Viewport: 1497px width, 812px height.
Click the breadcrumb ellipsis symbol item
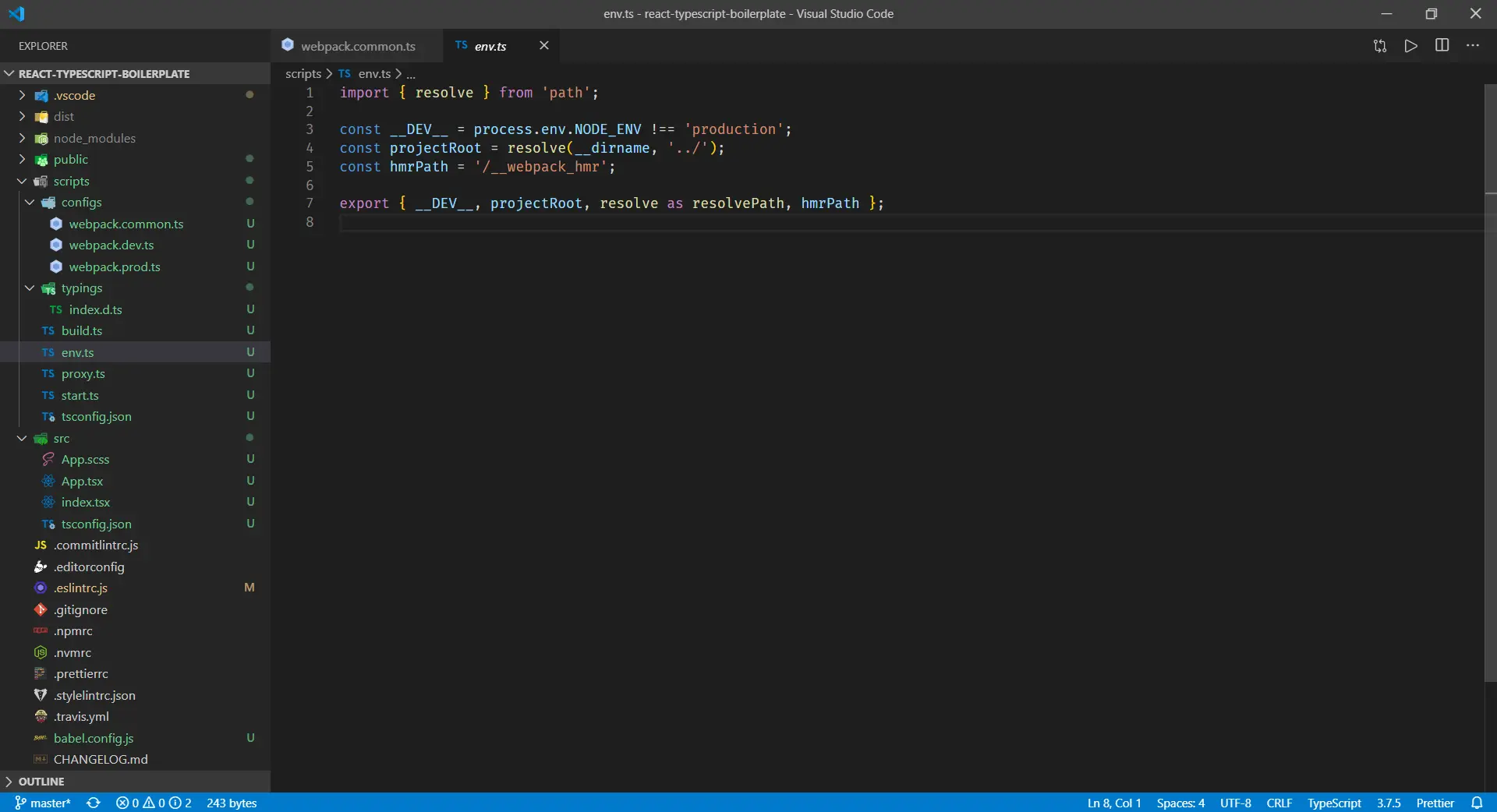[x=411, y=74]
